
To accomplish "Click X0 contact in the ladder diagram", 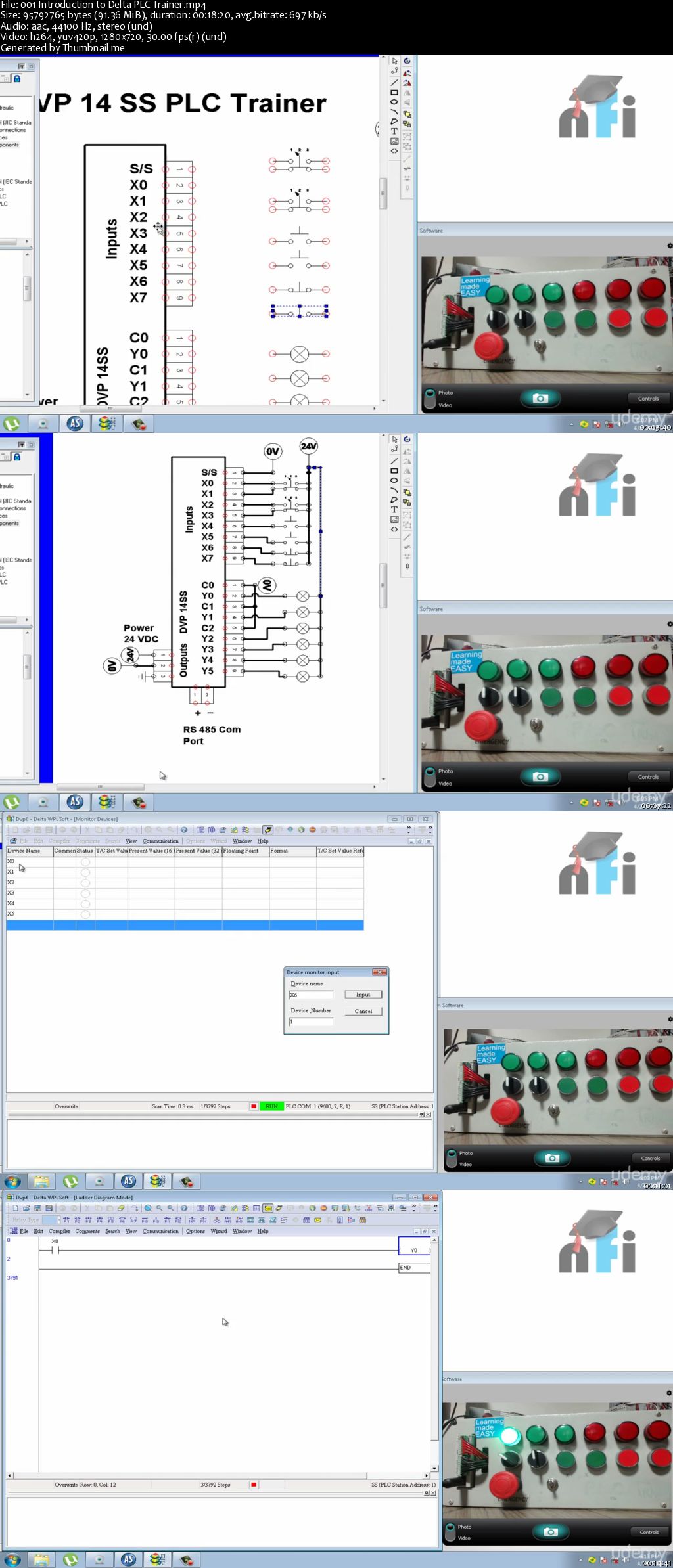I will pos(55,1249).
